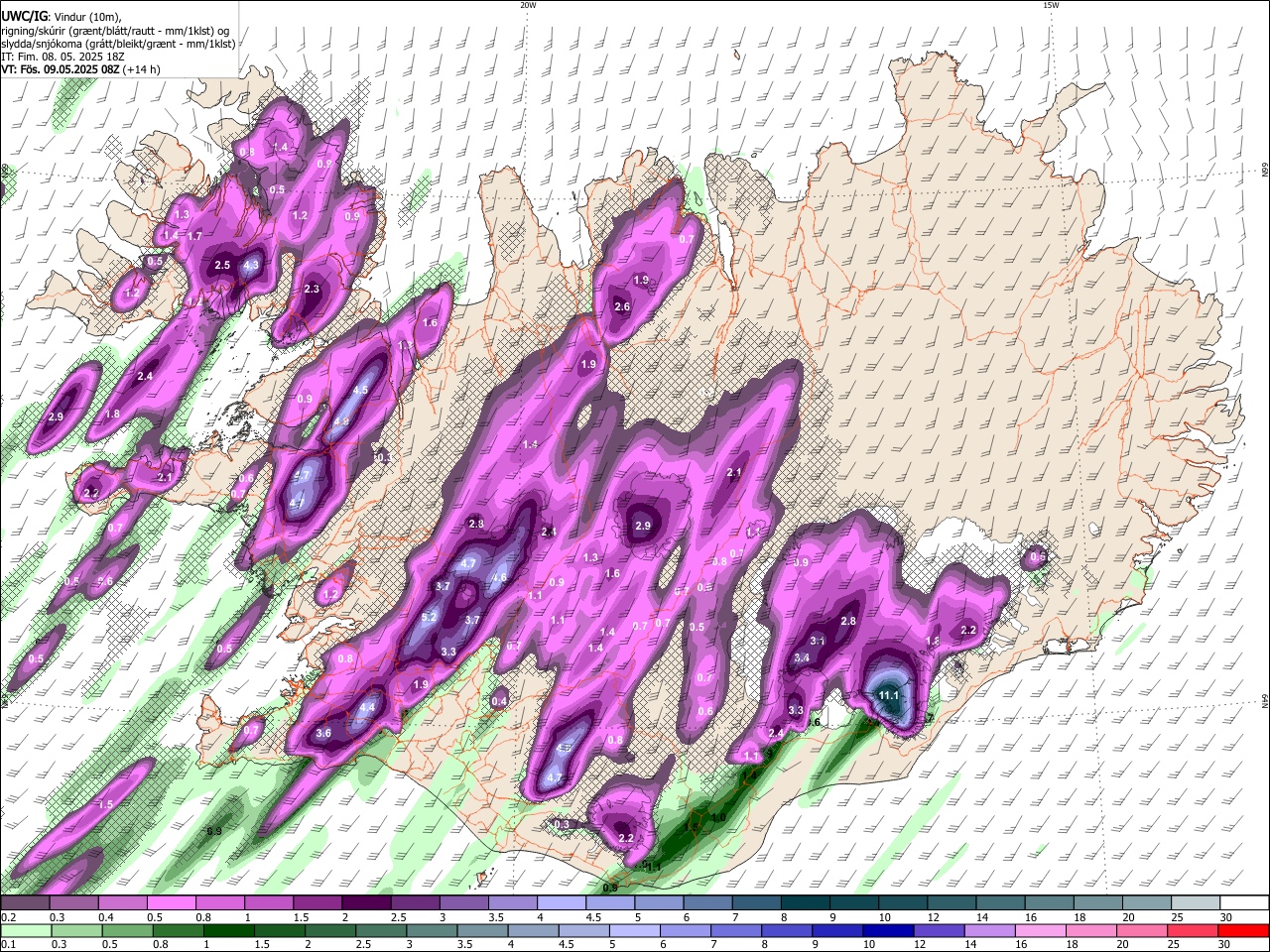
Task: Click the 3.6 precipitation value on the map
Action: [x=323, y=733]
